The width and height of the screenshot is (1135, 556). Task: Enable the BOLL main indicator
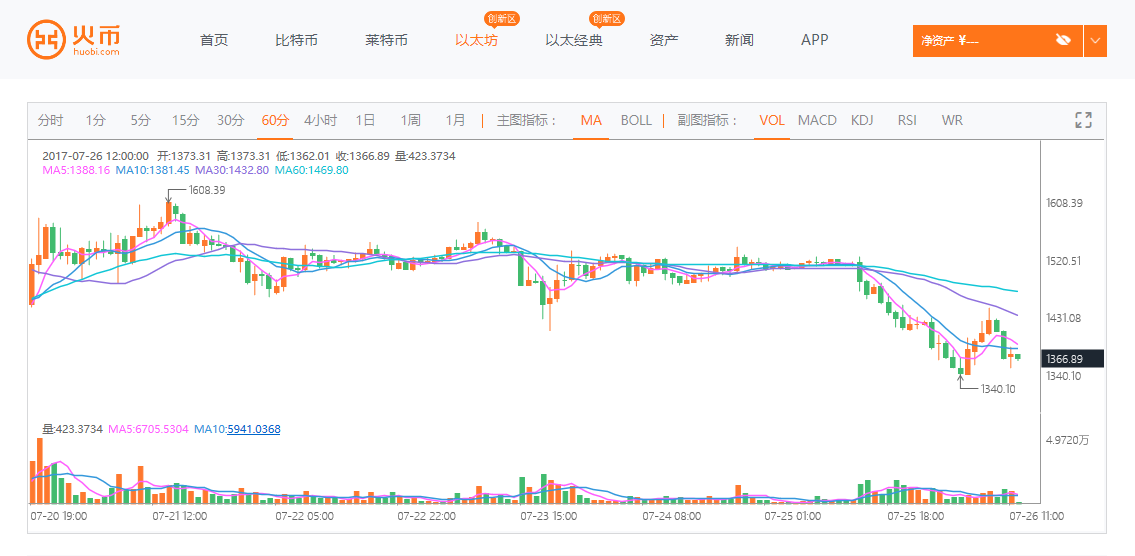coord(636,120)
